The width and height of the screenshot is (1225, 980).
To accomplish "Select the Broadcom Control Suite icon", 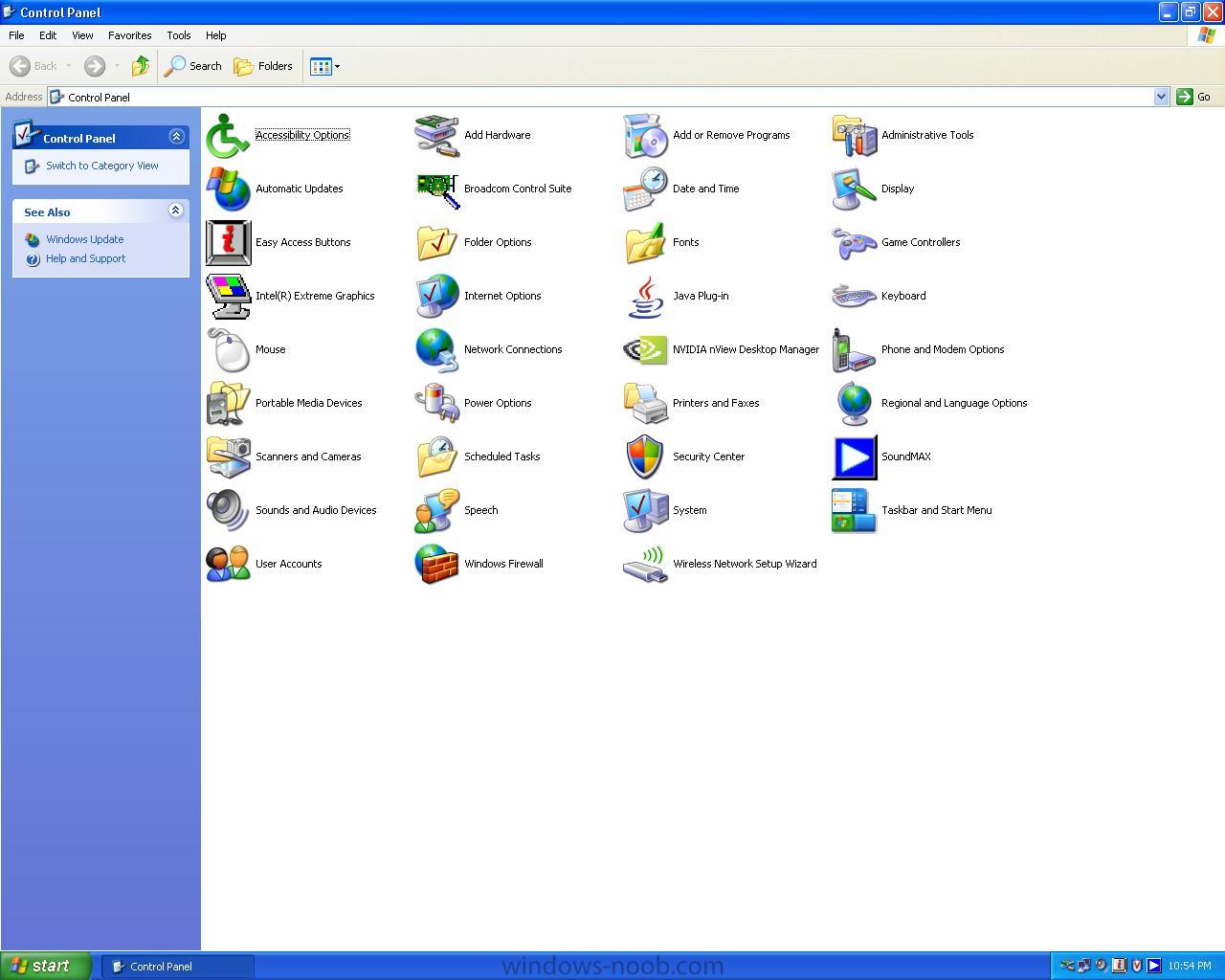I will click(436, 189).
